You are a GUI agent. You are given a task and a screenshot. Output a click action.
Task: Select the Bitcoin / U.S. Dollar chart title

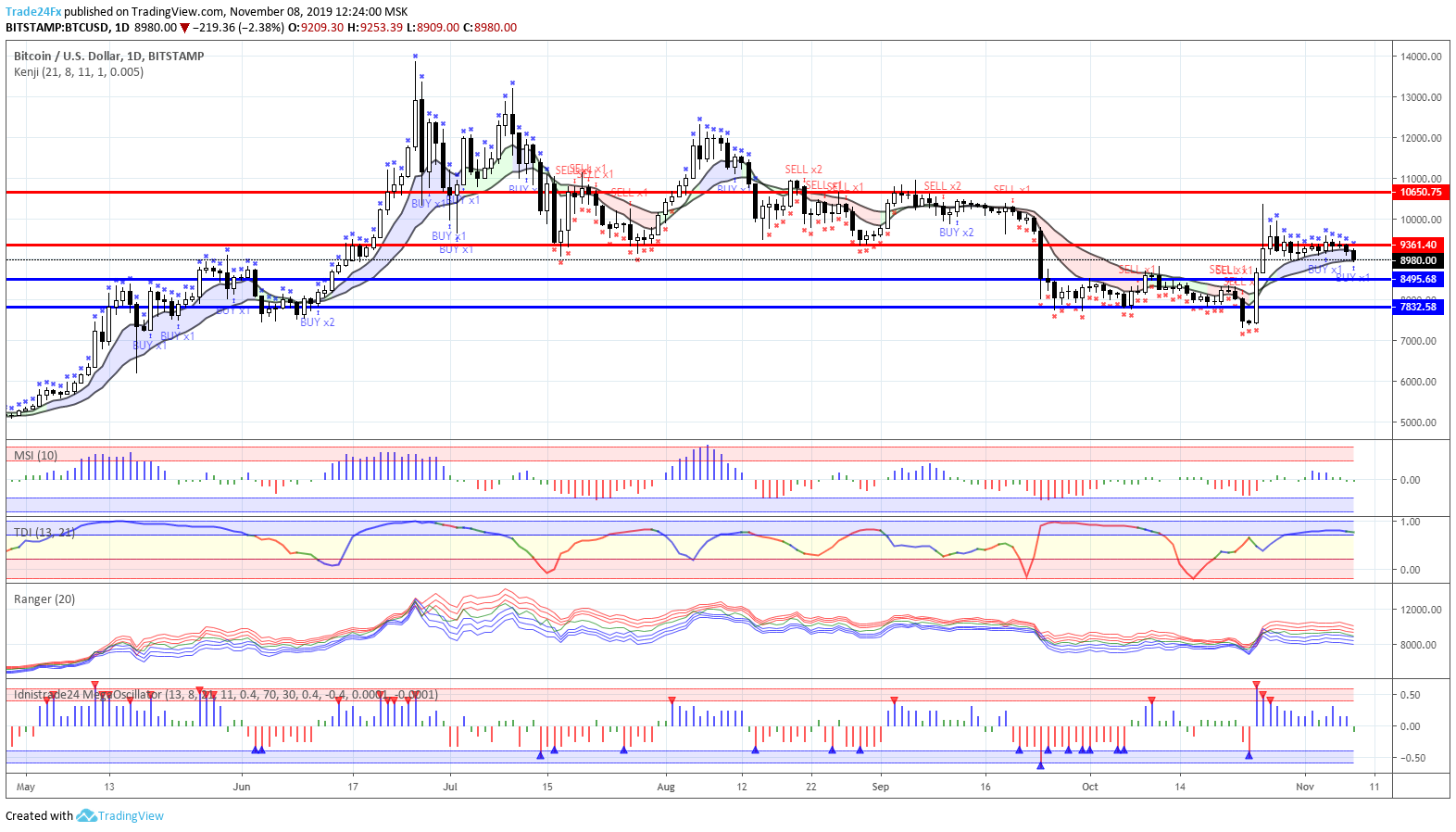pyautogui.click(x=109, y=56)
